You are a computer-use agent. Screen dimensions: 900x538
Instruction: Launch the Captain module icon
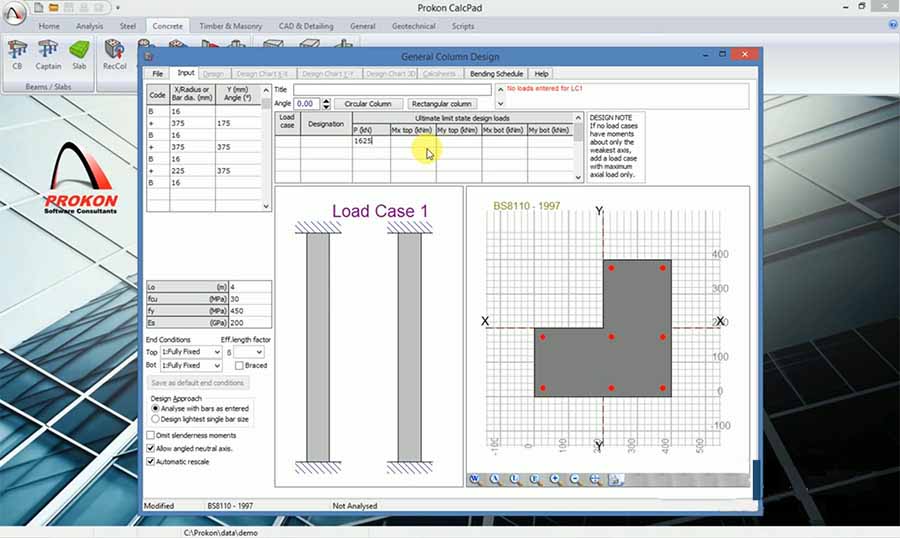click(48, 55)
